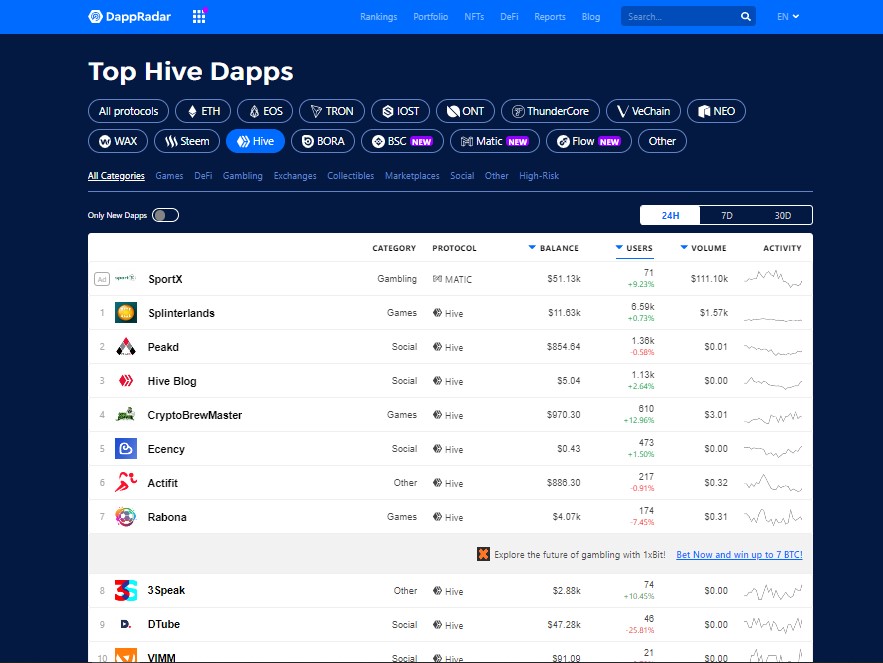Toggle the Only New Dapps switch
This screenshot has height=663, width=883.
click(166, 215)
